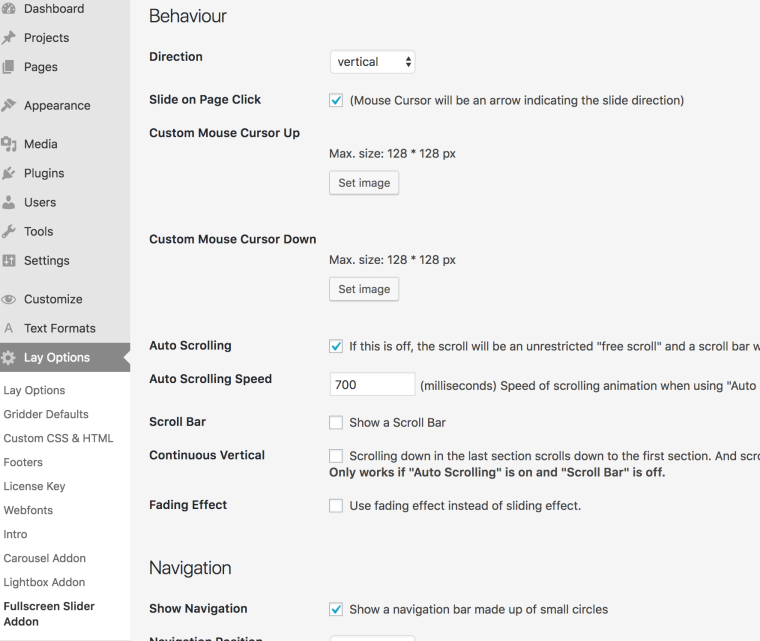Click the Users person icon
The width and height of the screenshot is (760, 641).
[8, 202]
